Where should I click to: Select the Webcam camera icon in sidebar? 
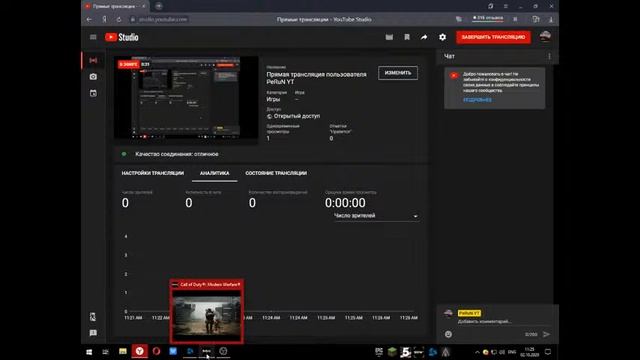[93, 77]
